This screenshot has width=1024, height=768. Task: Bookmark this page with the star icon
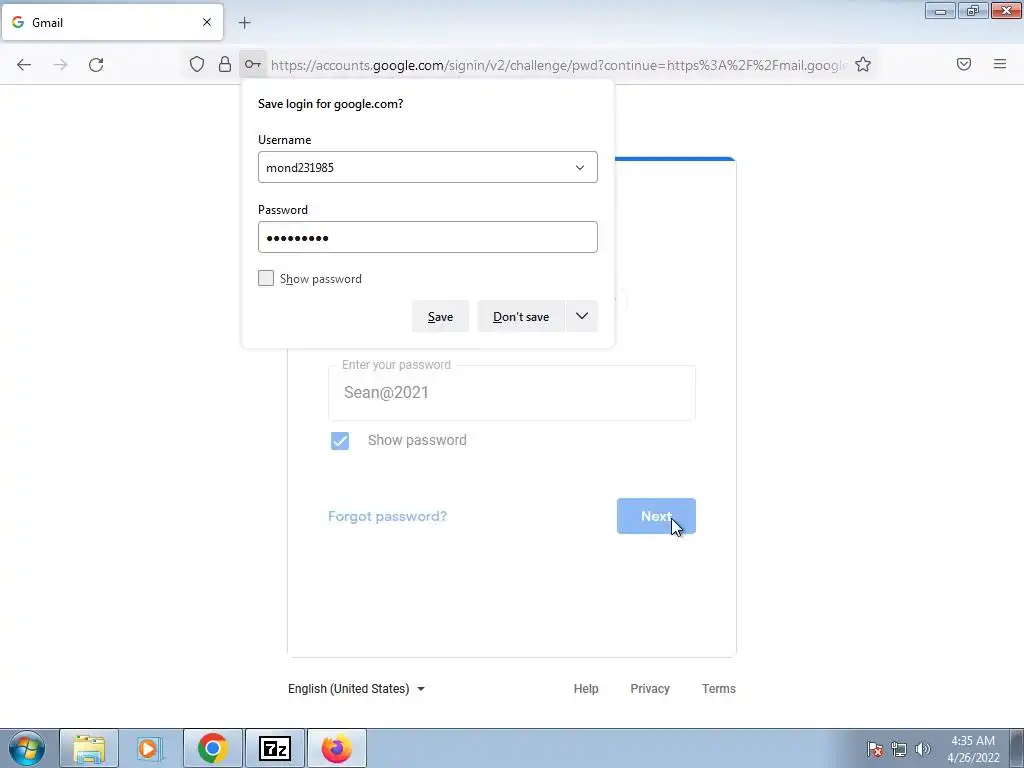(863, 64)
